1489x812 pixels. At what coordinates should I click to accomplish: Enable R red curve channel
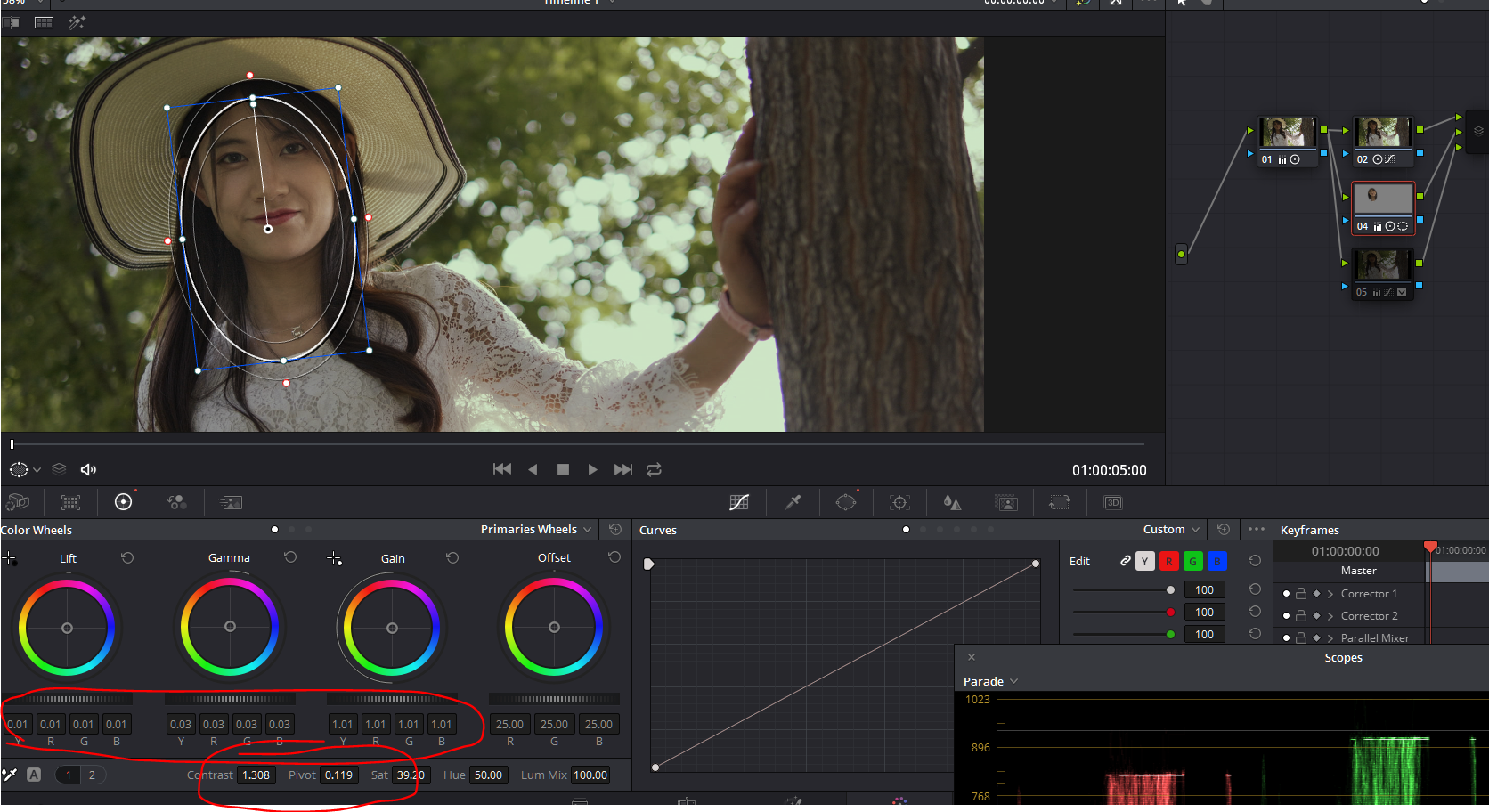pyautogui.click(x=1169, y=561)
